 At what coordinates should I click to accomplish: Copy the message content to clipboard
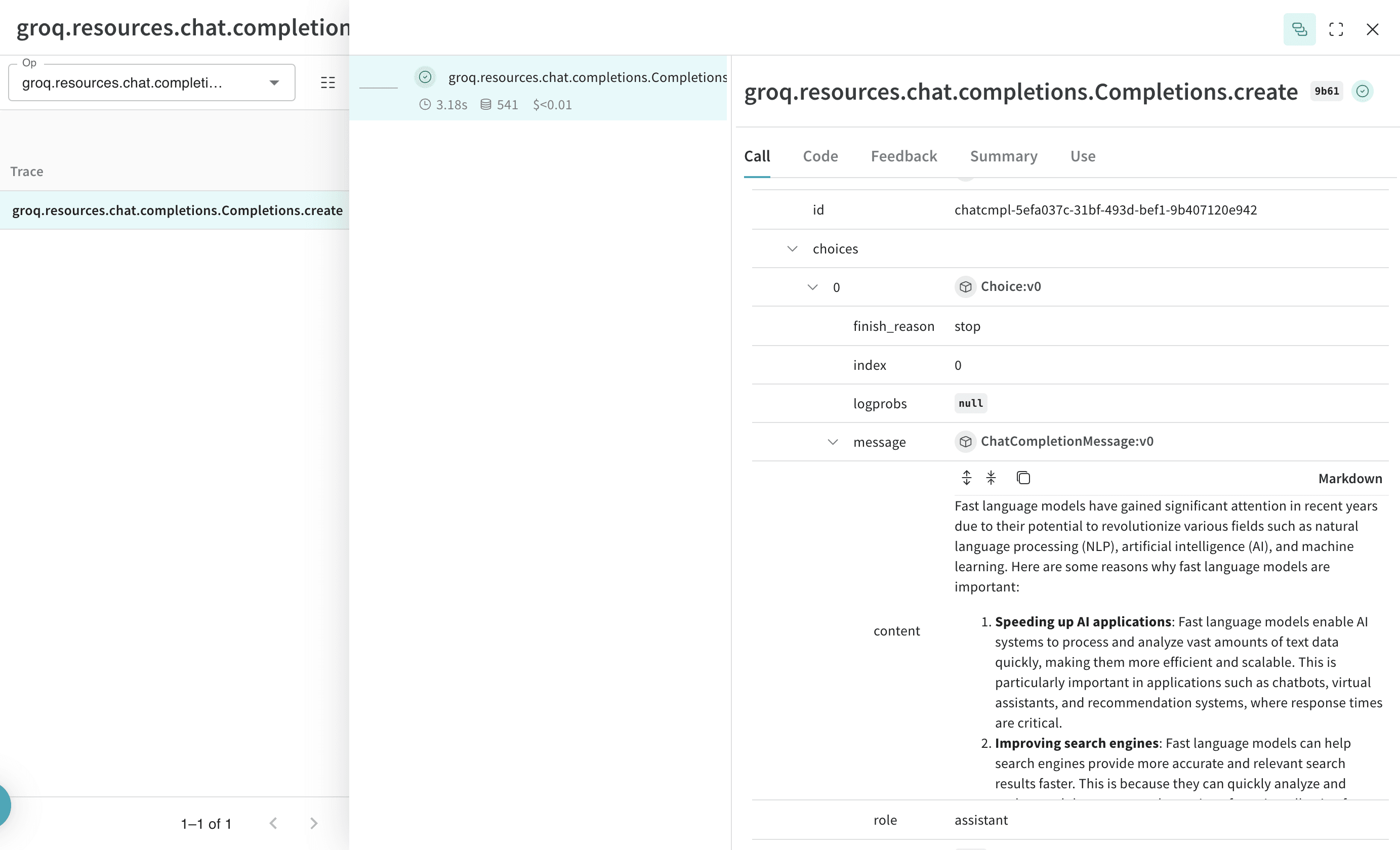[1023, 478]
